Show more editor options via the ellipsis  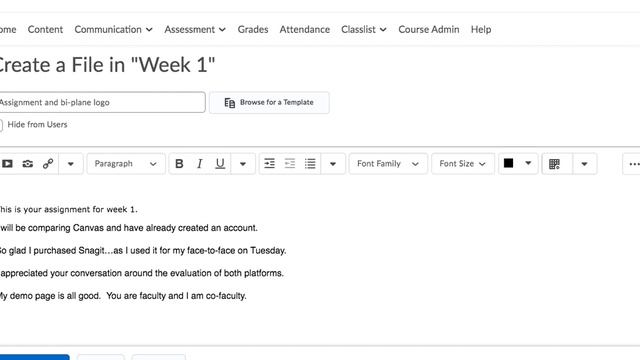(x=634, y=164)
